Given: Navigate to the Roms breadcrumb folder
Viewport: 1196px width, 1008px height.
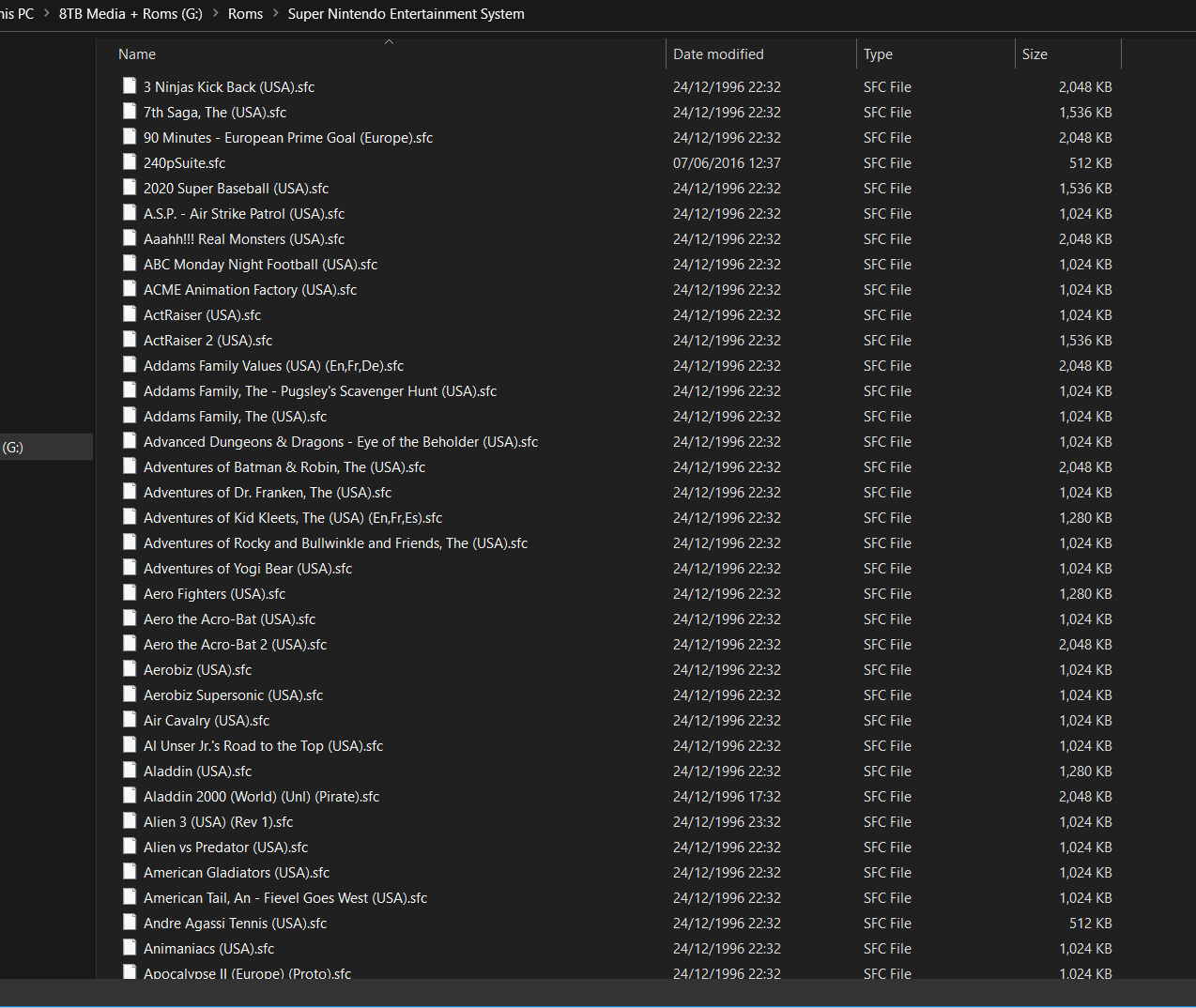Looking at the screenshot, I should click(x=245, y=14).
